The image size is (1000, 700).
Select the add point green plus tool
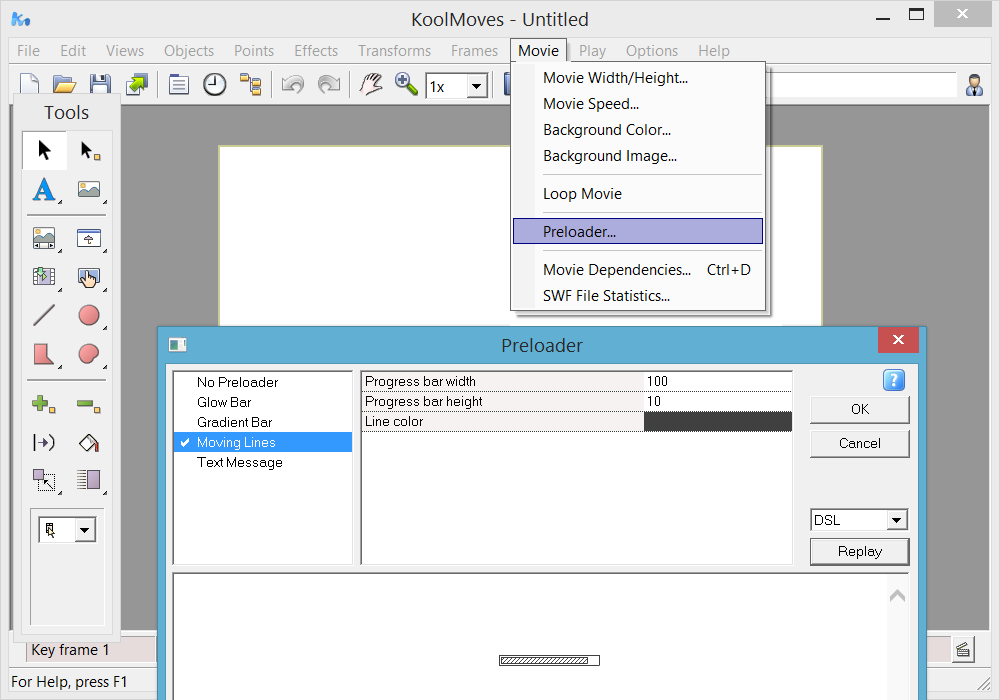[x=44, y=404]
